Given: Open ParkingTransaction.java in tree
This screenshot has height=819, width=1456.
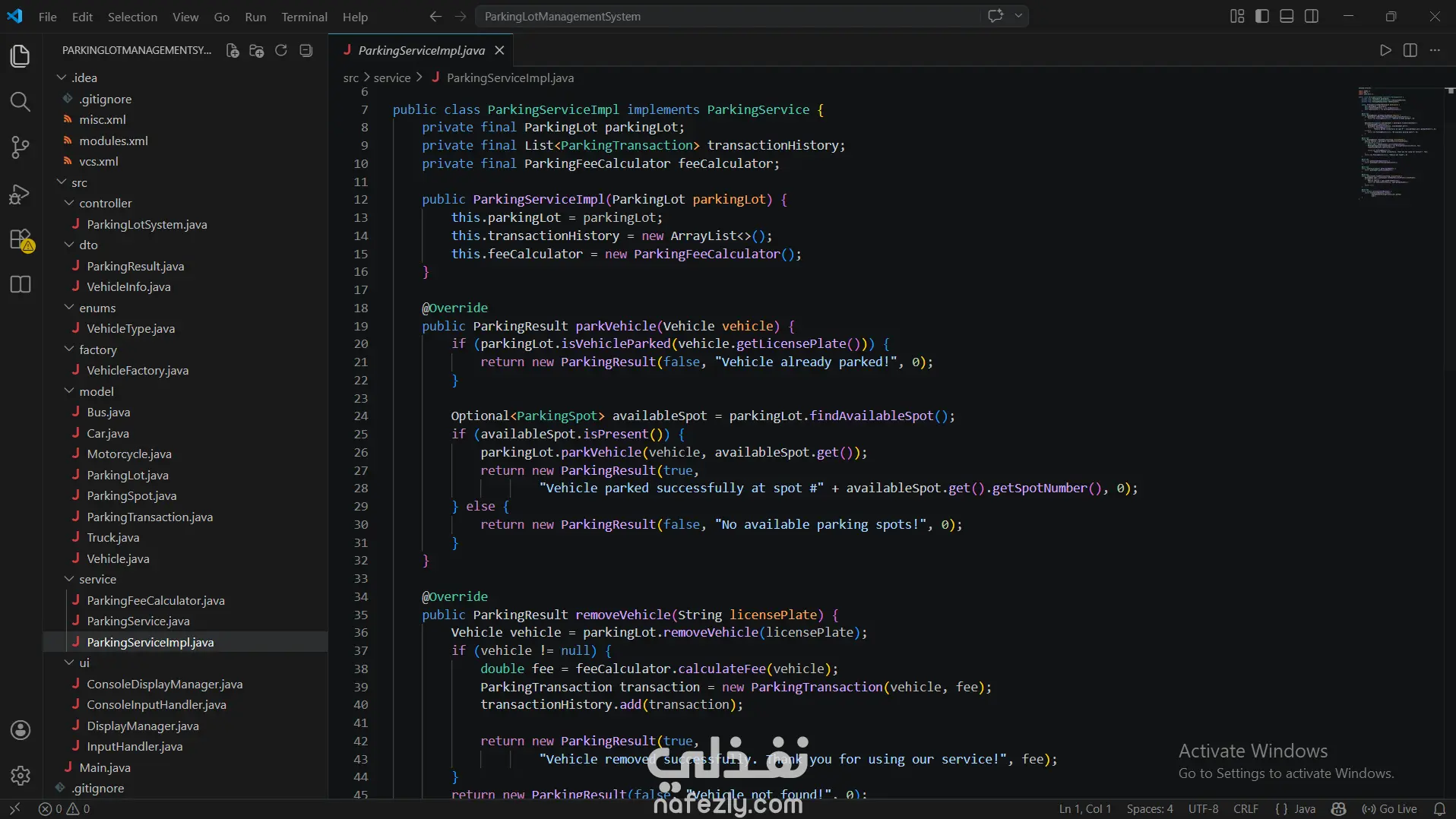Looking at the screenshot, I should [x=185, y=517].
